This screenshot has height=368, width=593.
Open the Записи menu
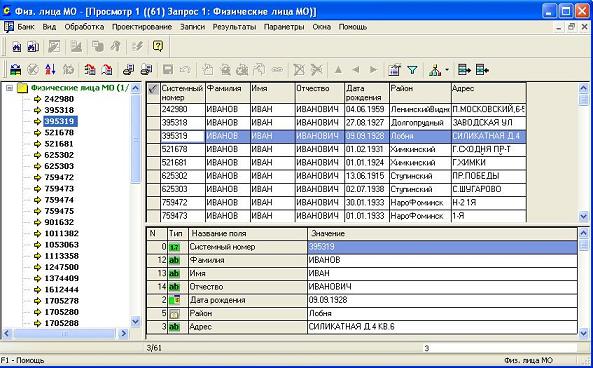point(192,27)
